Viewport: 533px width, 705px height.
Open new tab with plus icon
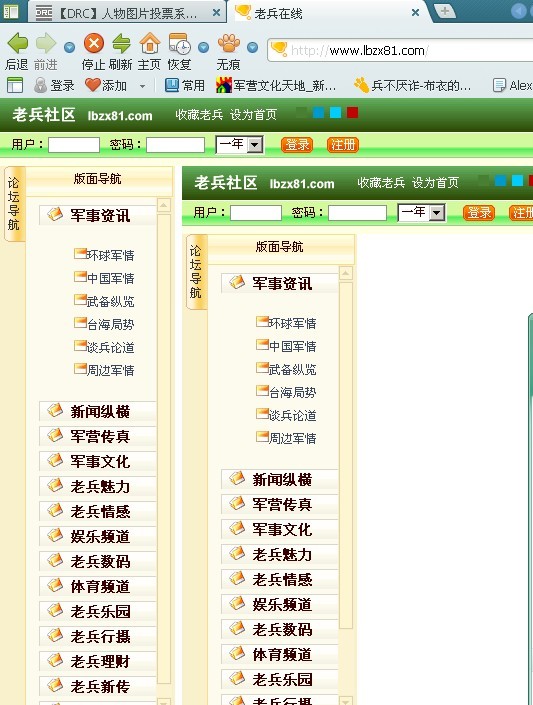[444, 11]
